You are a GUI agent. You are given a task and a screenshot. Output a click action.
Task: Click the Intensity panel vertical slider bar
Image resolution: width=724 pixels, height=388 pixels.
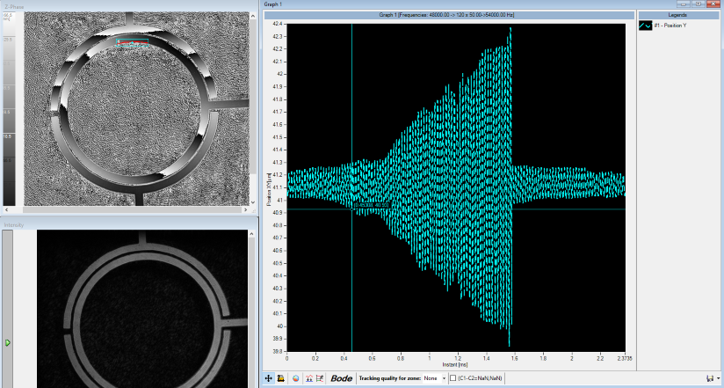(x=7, y=309)
